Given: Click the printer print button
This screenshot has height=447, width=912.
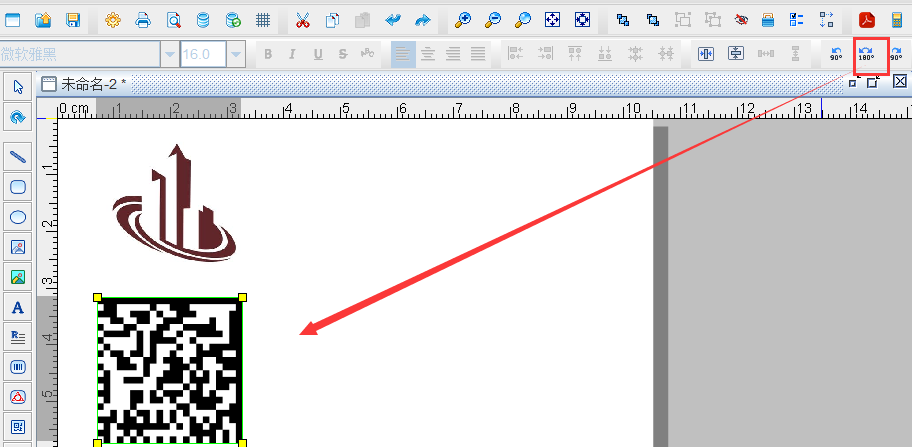Looking at the screenshot, I should pos(143,19).
